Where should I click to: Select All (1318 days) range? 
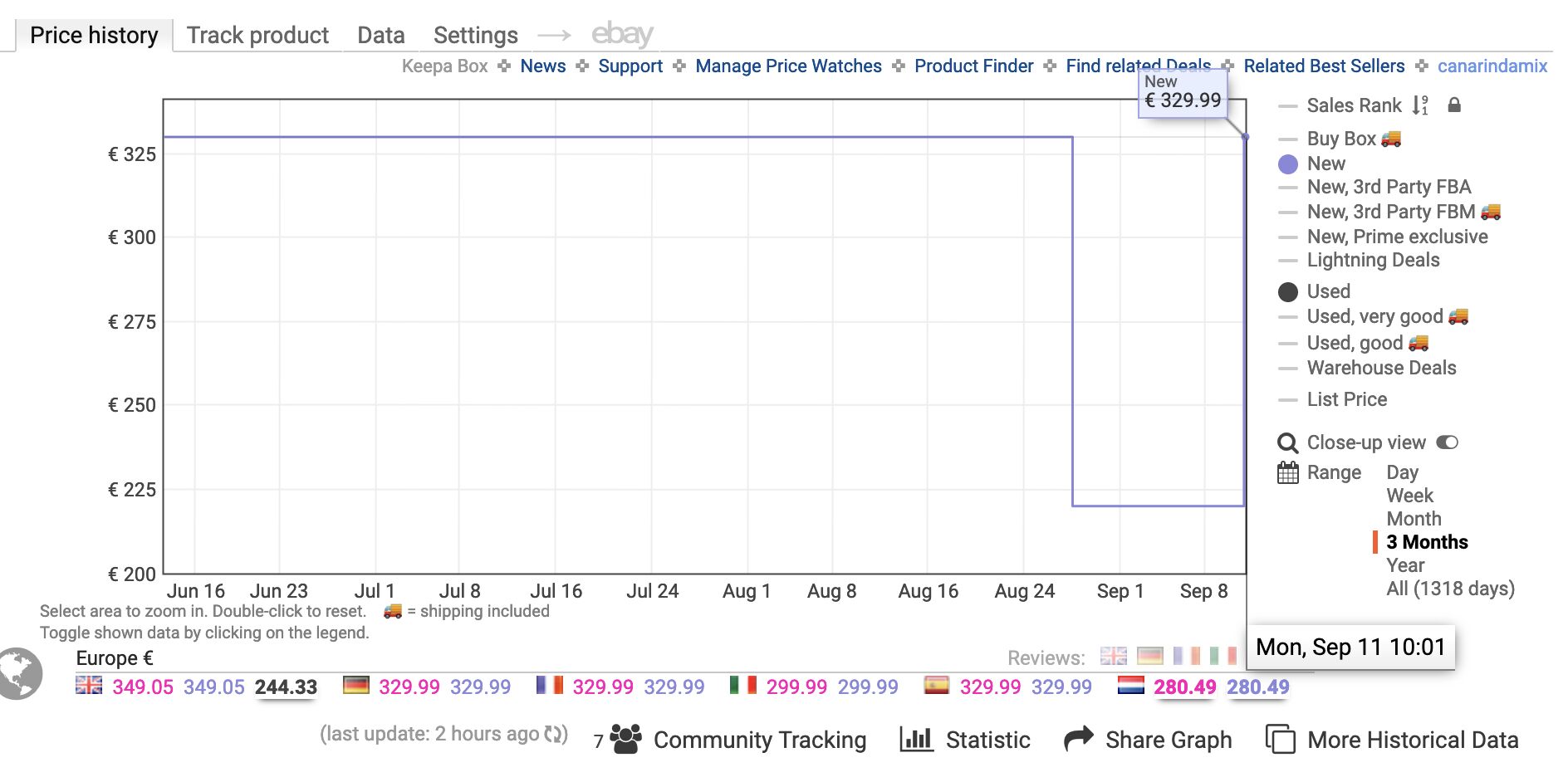(1450, 589)
